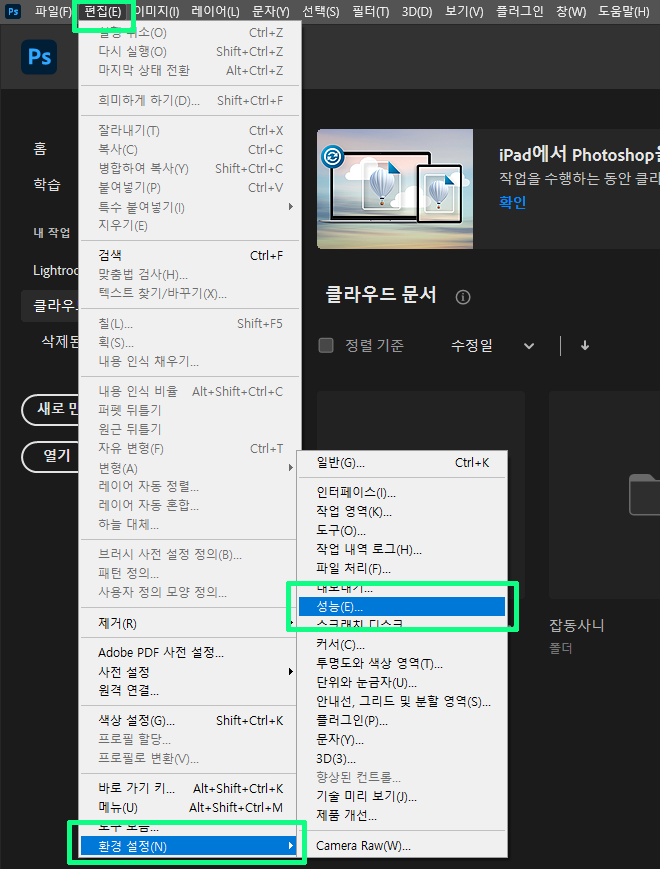Choose 커서(C)... preferences
The height and width of the screenshot is (869, 660).
coord(402,645)
